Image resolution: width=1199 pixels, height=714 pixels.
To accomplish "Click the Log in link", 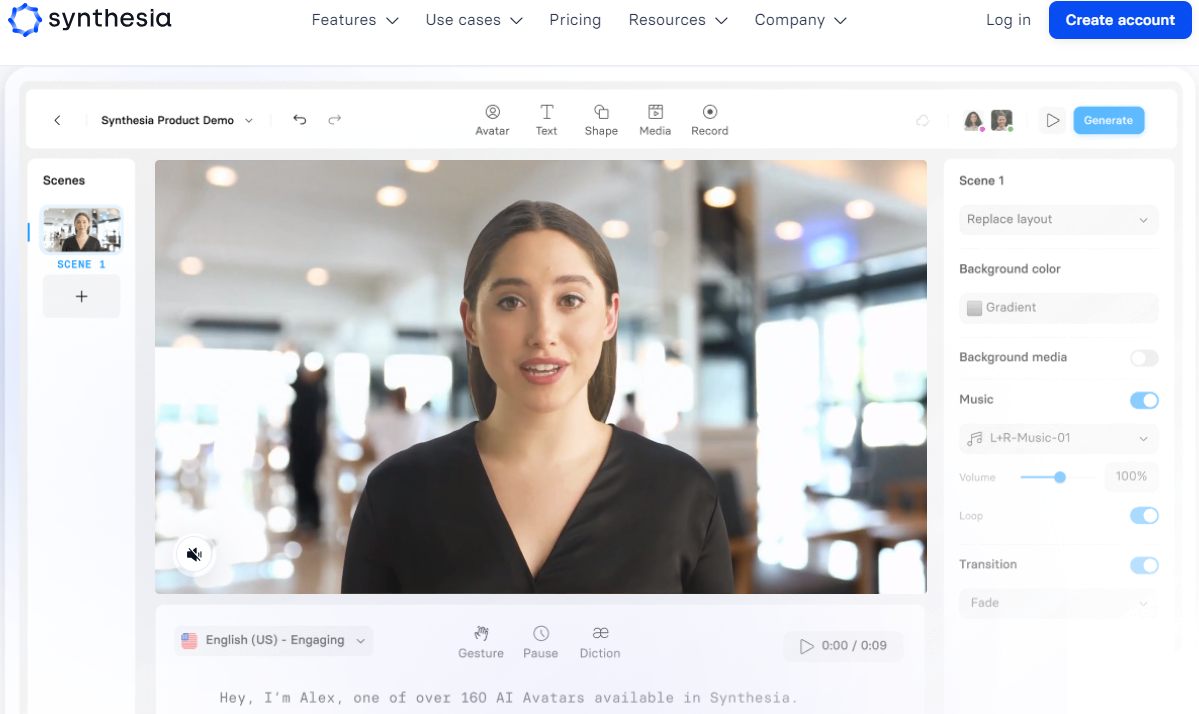I will click(x=1008, y=20).
